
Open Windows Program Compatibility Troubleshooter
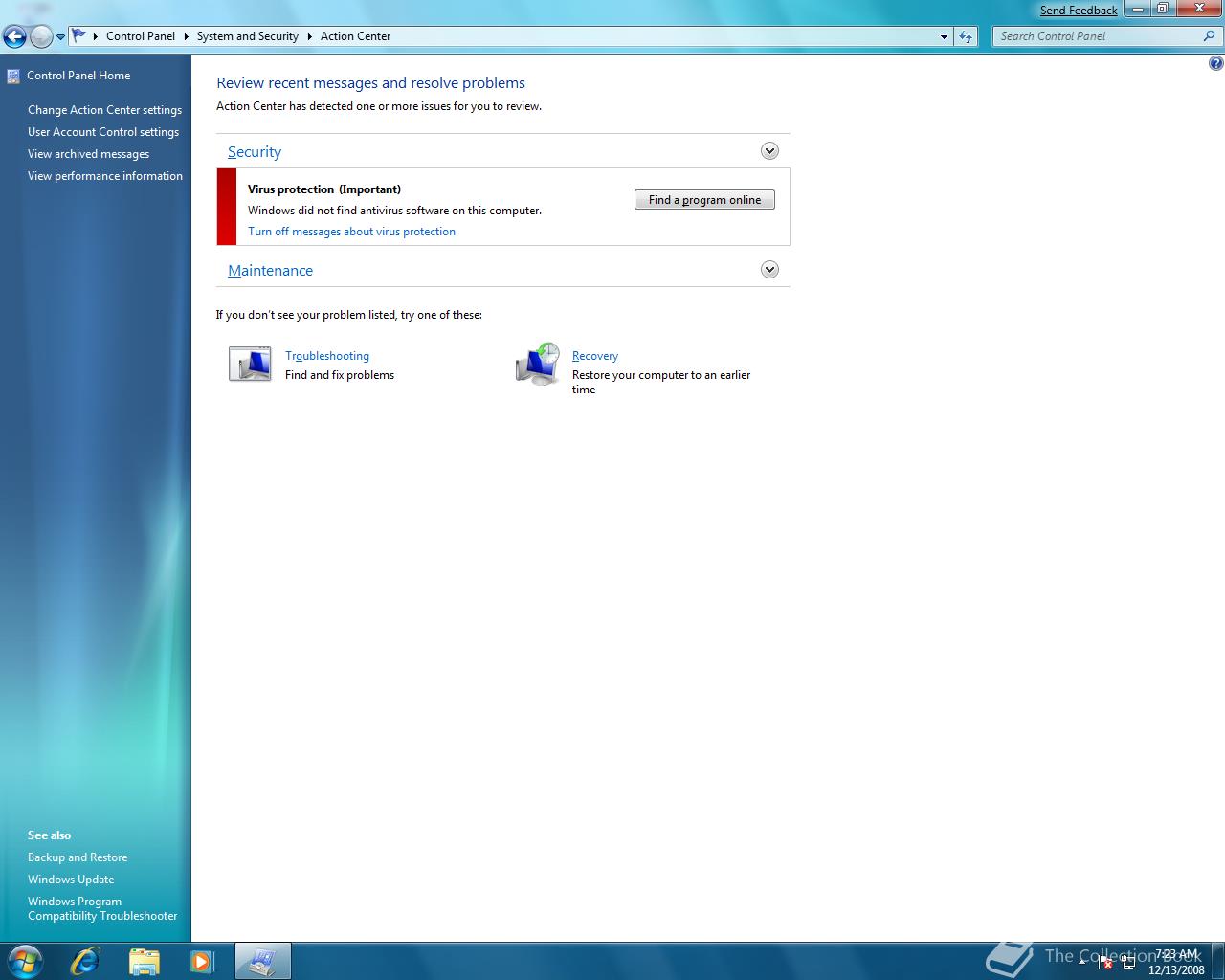click(102, 908)
